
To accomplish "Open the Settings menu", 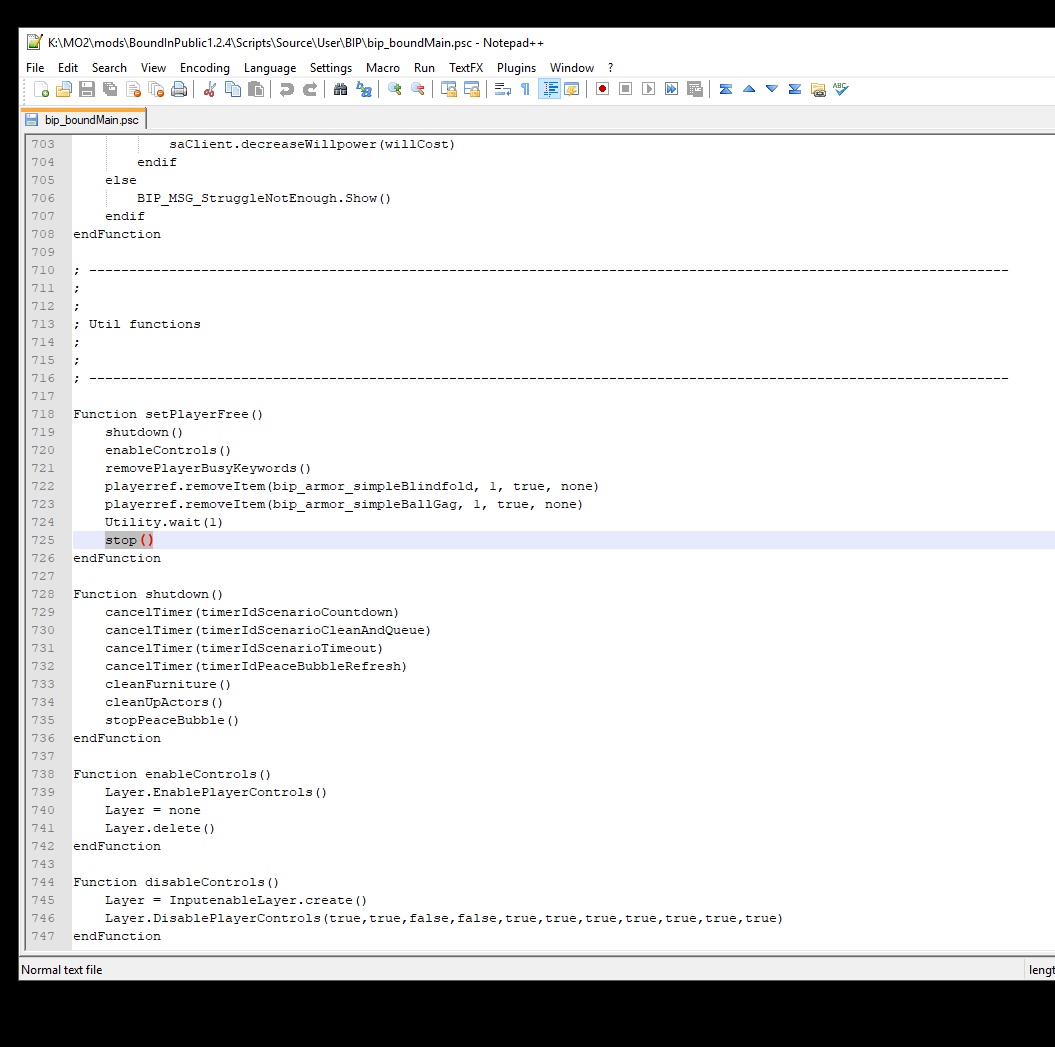I will [x=330, y=67].
